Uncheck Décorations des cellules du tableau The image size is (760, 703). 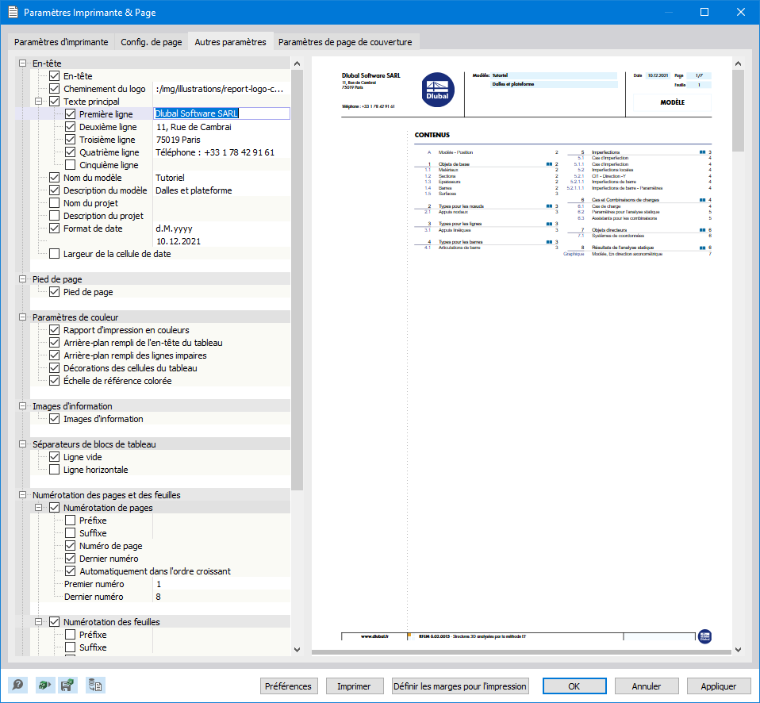pos(55,367)
